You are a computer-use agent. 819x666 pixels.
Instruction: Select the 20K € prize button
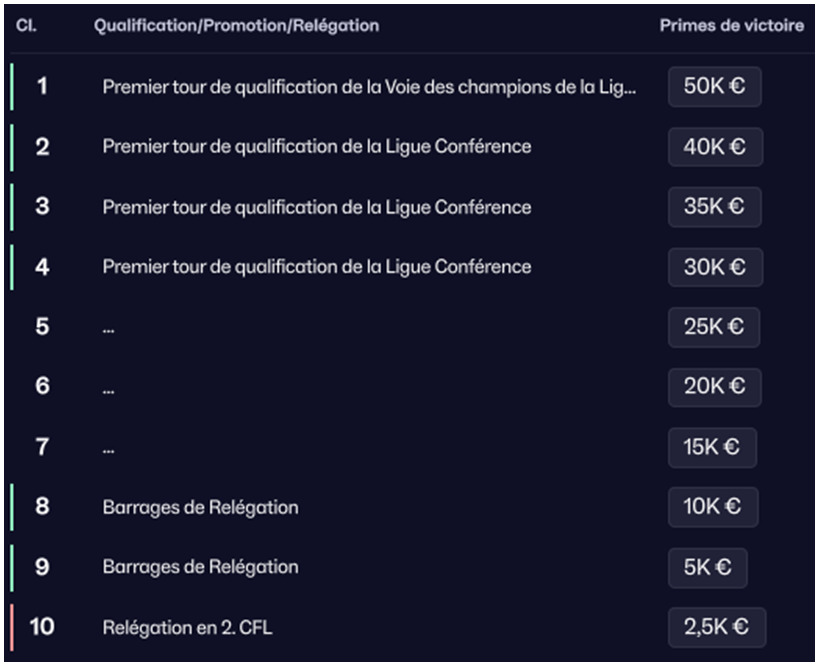point(714,387)
